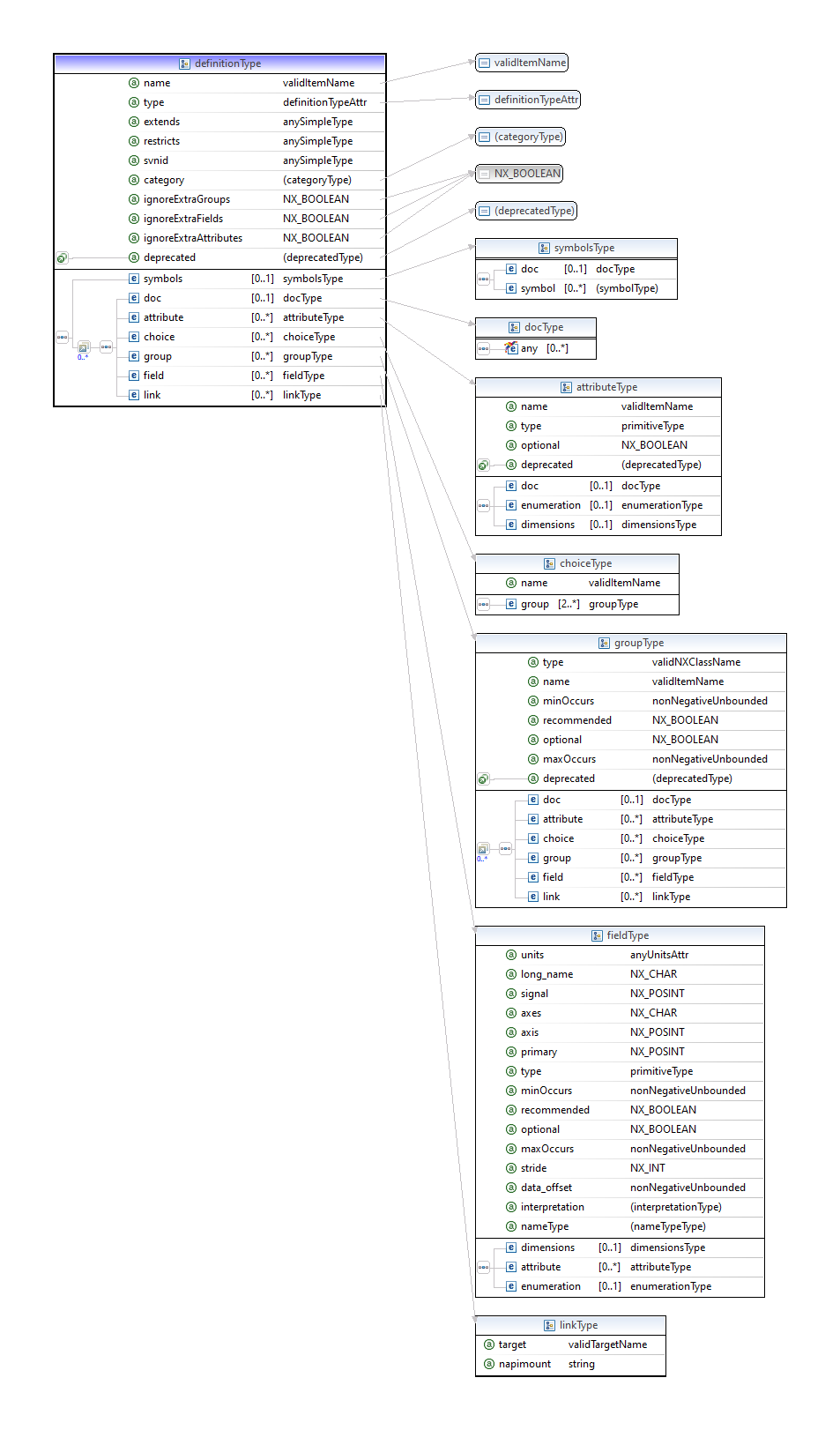Click the 0..* choice compositor icon in definitionType
The width and height of the screenshot is (840, 1430).
point(84,347)
